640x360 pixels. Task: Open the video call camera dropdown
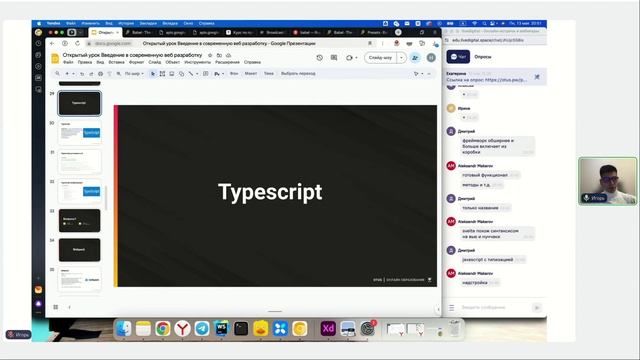pyautogui.click(x=356, y=58)
